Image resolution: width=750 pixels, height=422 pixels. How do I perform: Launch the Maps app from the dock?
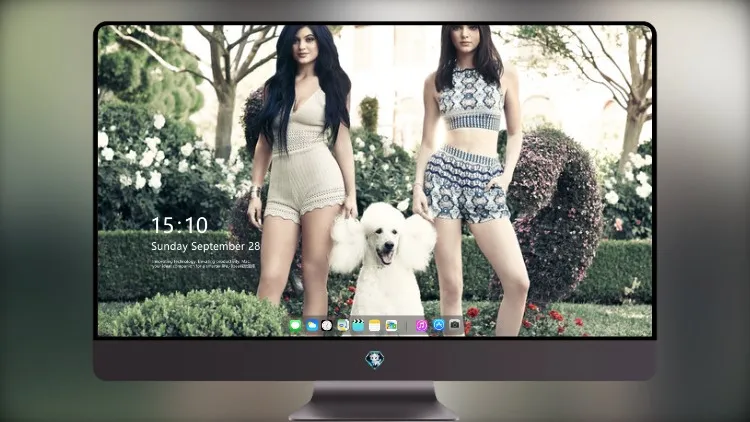[342, 326]
